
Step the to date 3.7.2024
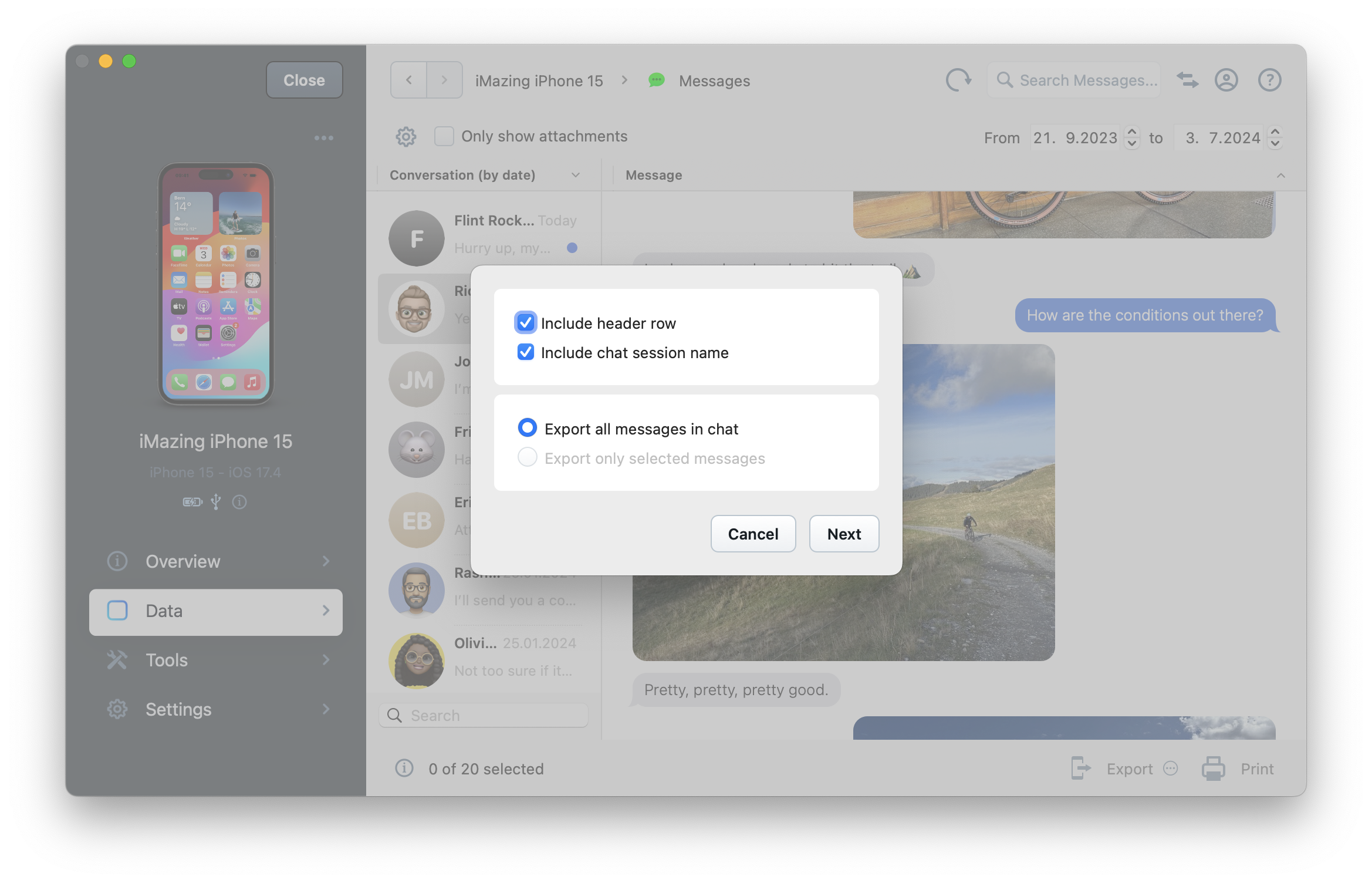point(1275,138)
